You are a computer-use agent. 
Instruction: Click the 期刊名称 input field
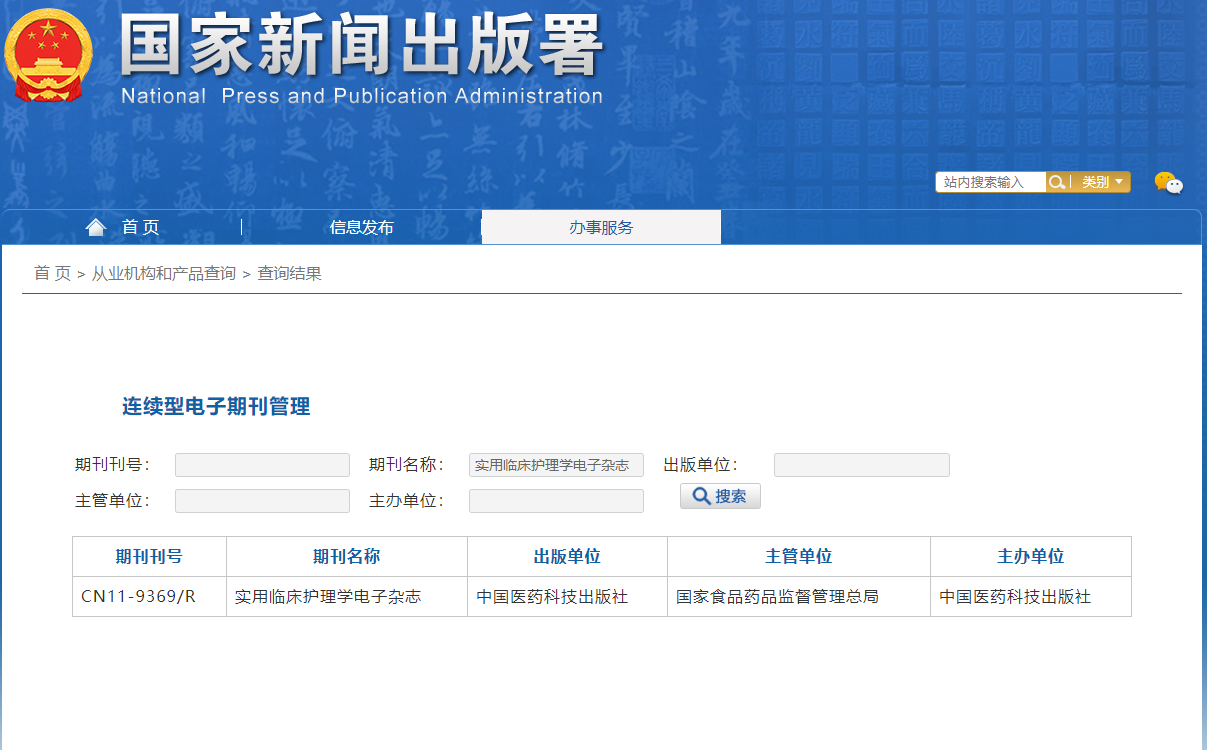(x=556, y=465)
